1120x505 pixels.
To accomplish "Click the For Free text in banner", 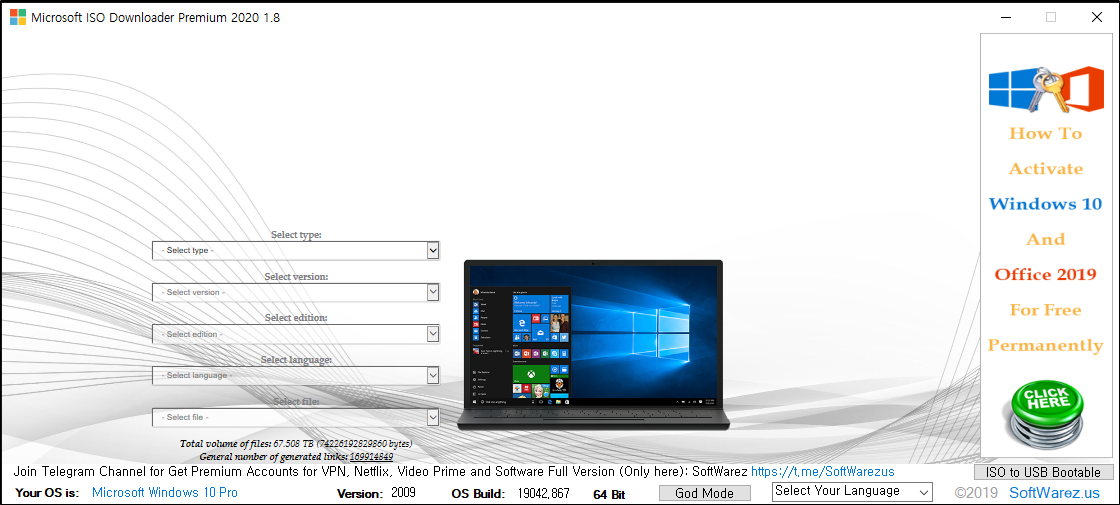I will click(1045, 310).
